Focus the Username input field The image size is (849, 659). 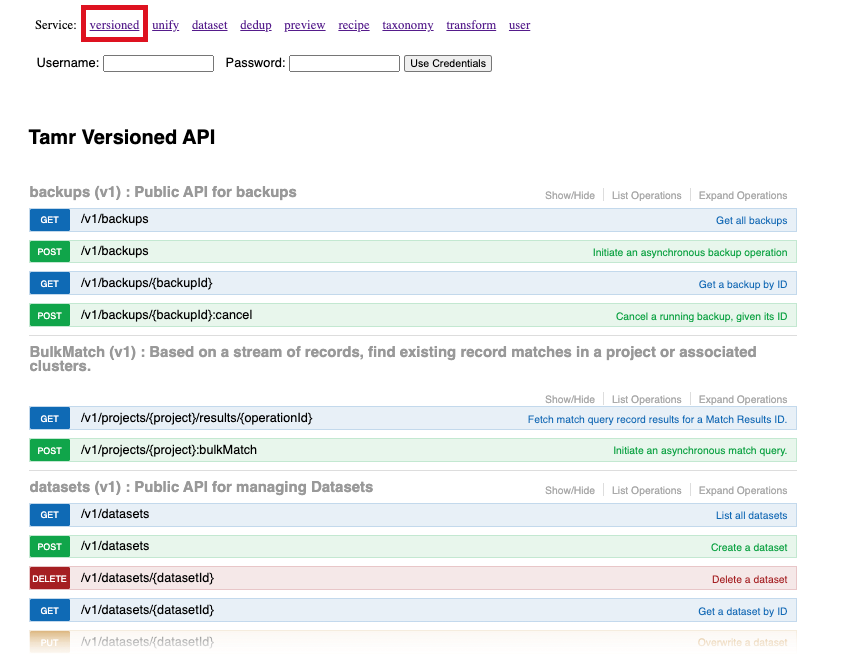coord(159,63)
